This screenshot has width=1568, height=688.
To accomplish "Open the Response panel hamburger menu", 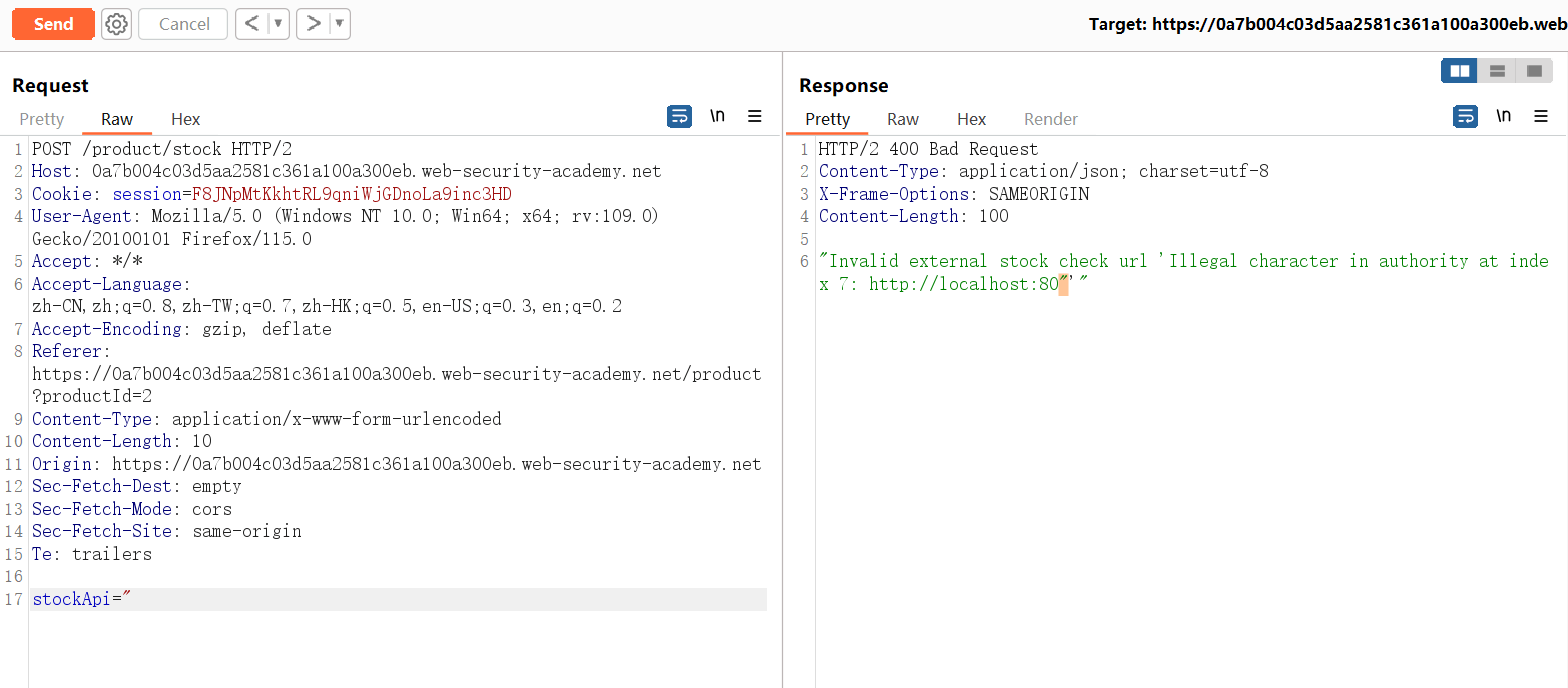I will point(1541,117).
